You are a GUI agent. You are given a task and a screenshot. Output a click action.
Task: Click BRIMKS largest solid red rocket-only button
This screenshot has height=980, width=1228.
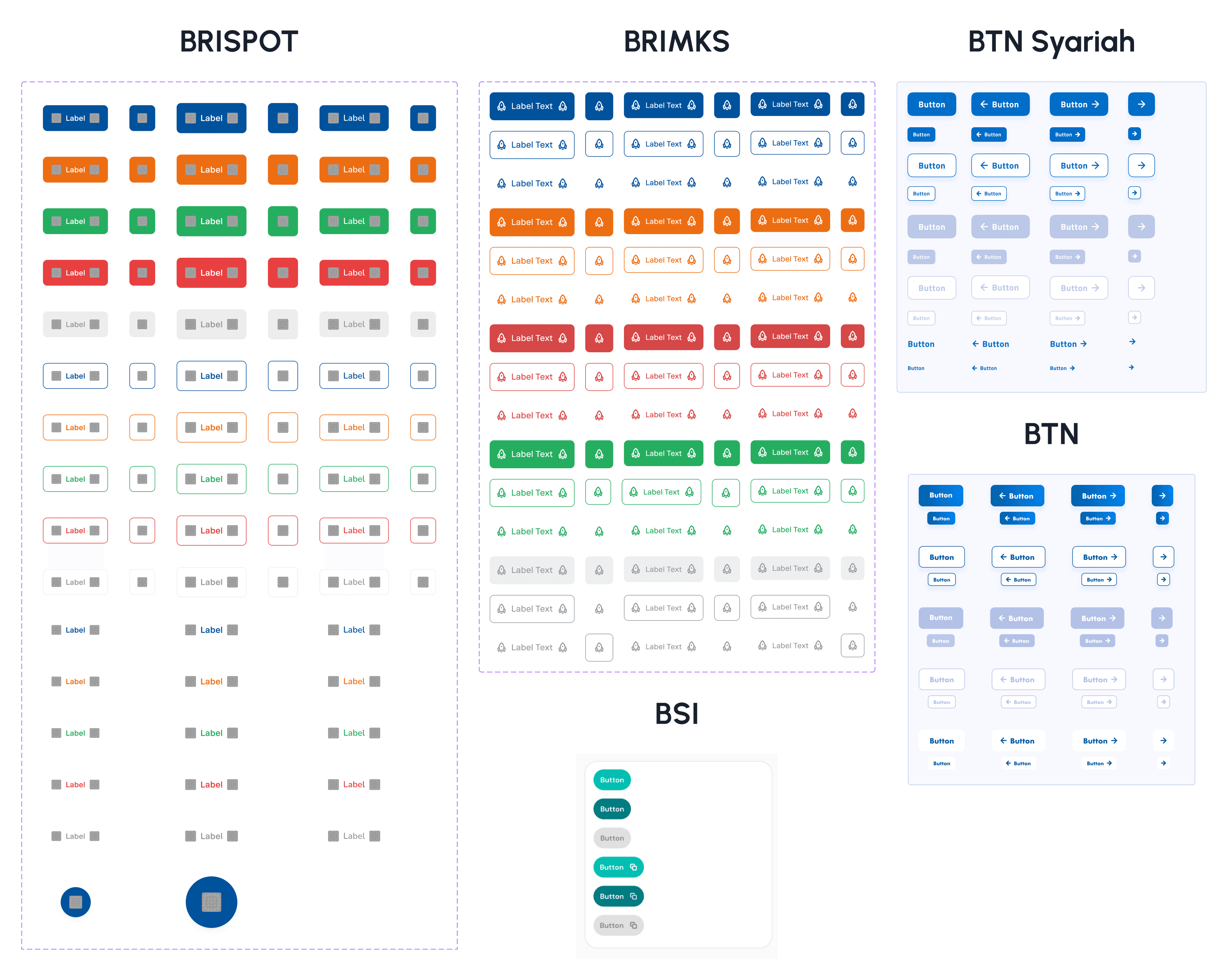click(599, 338)
